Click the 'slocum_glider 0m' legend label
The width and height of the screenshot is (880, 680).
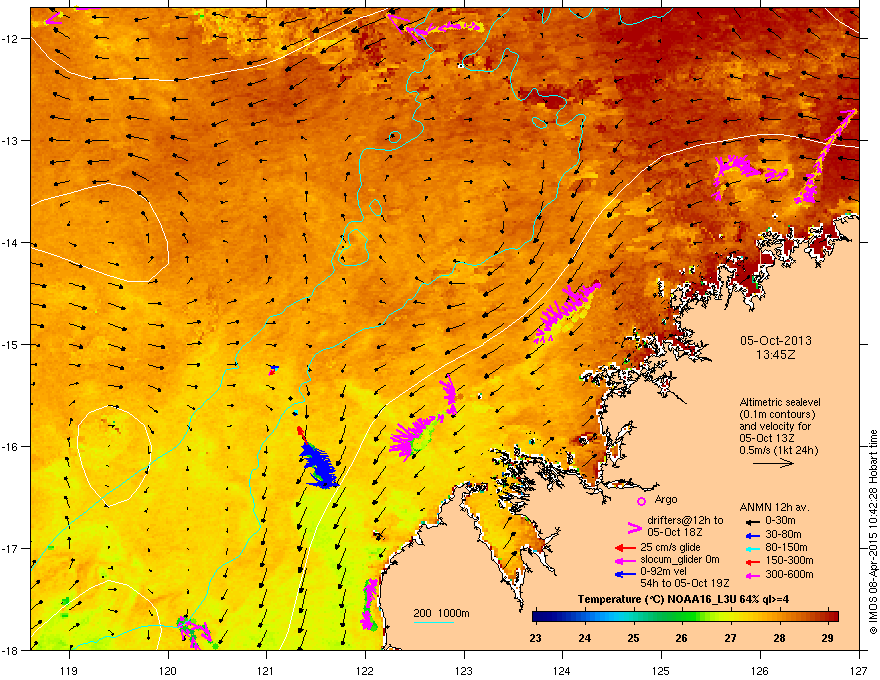[680, 560]
